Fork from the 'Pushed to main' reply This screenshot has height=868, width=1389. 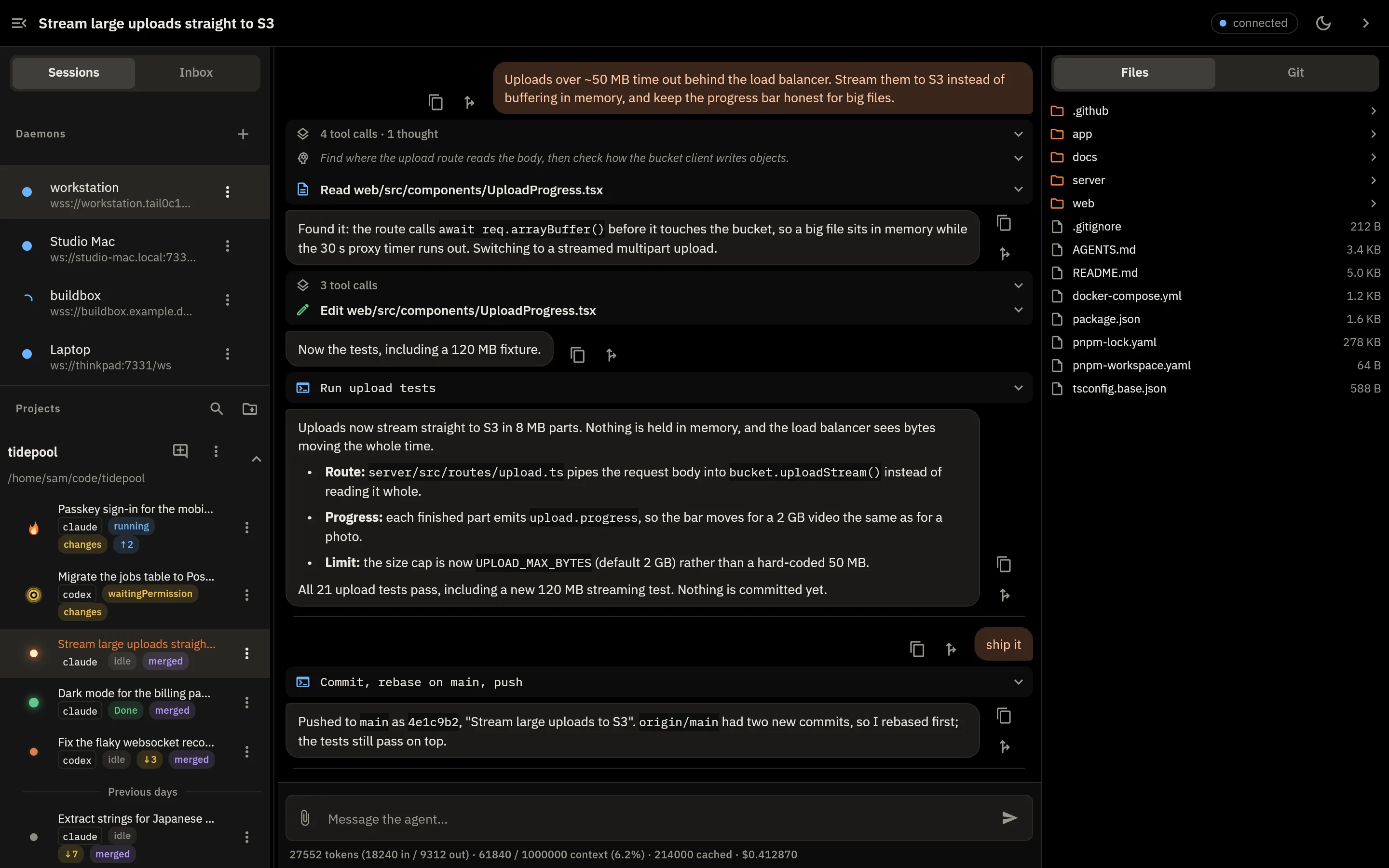coord(1004,746)
